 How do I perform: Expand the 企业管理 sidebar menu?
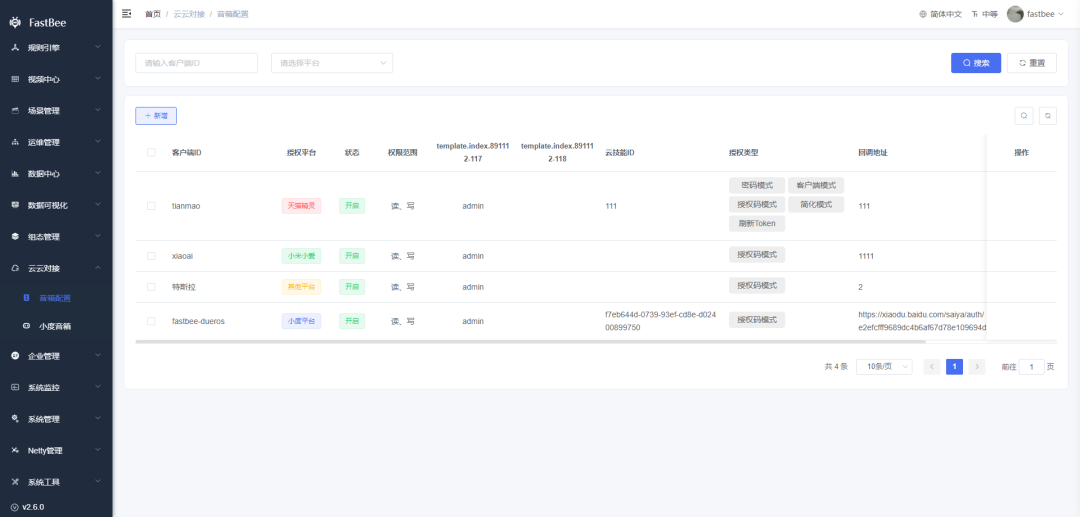[56, 356]
